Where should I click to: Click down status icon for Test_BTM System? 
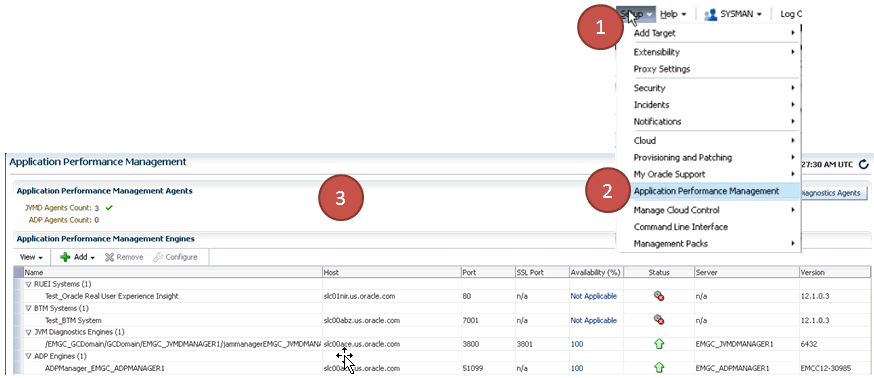659,320
